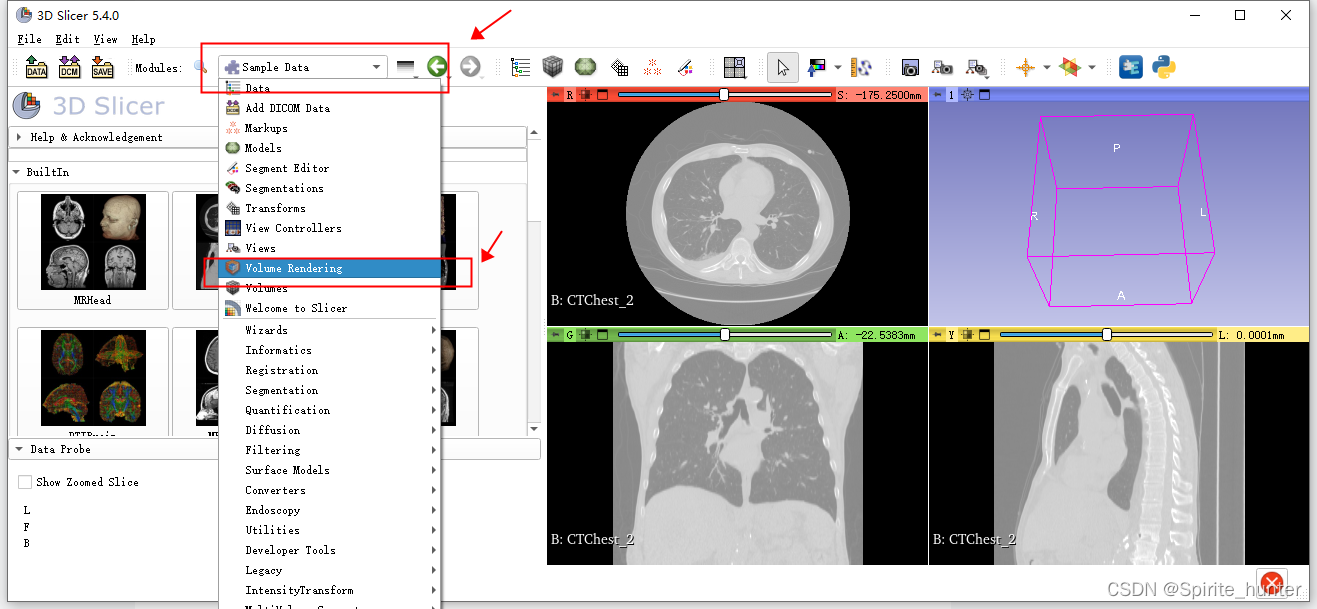The image size is (1317, 609).
Task: Capture a screenshot with the camera icon
Action: coord(910,67)
